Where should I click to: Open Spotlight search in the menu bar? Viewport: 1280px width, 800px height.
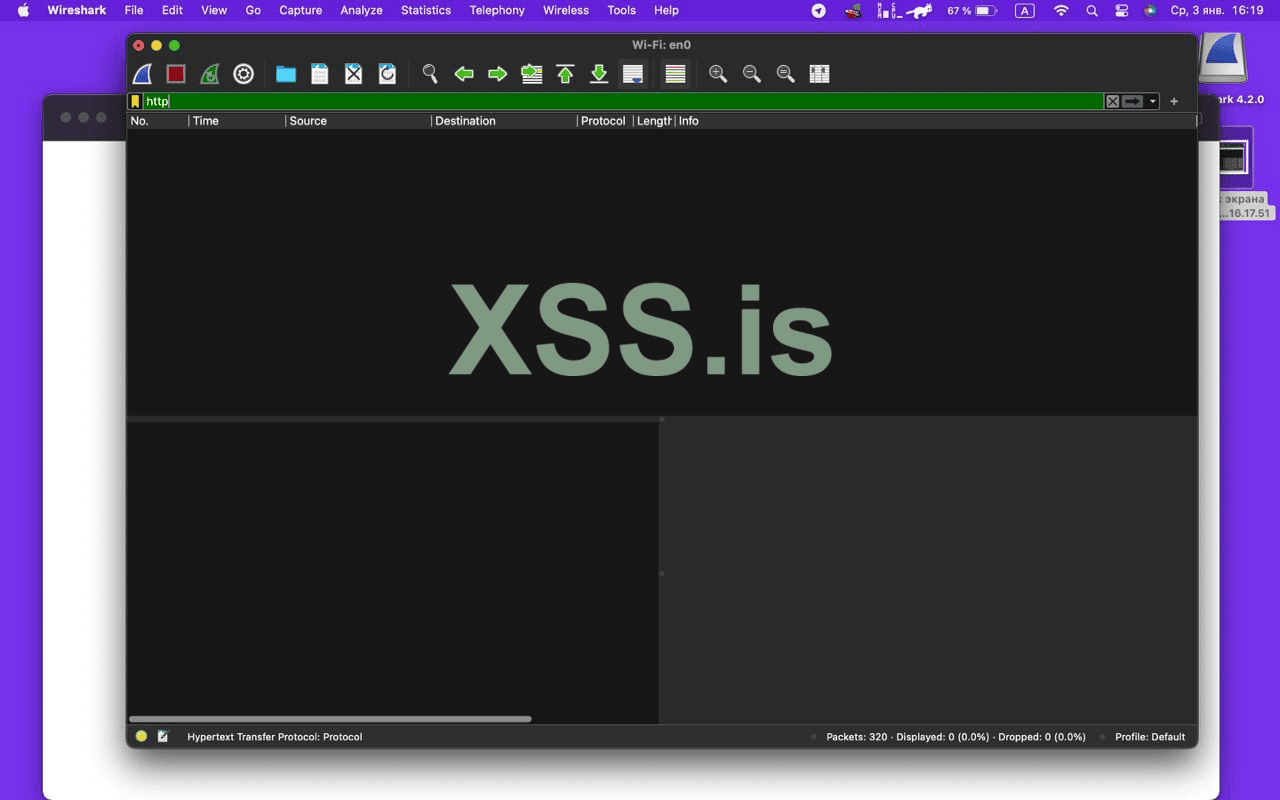click(x=1092, y=10)
